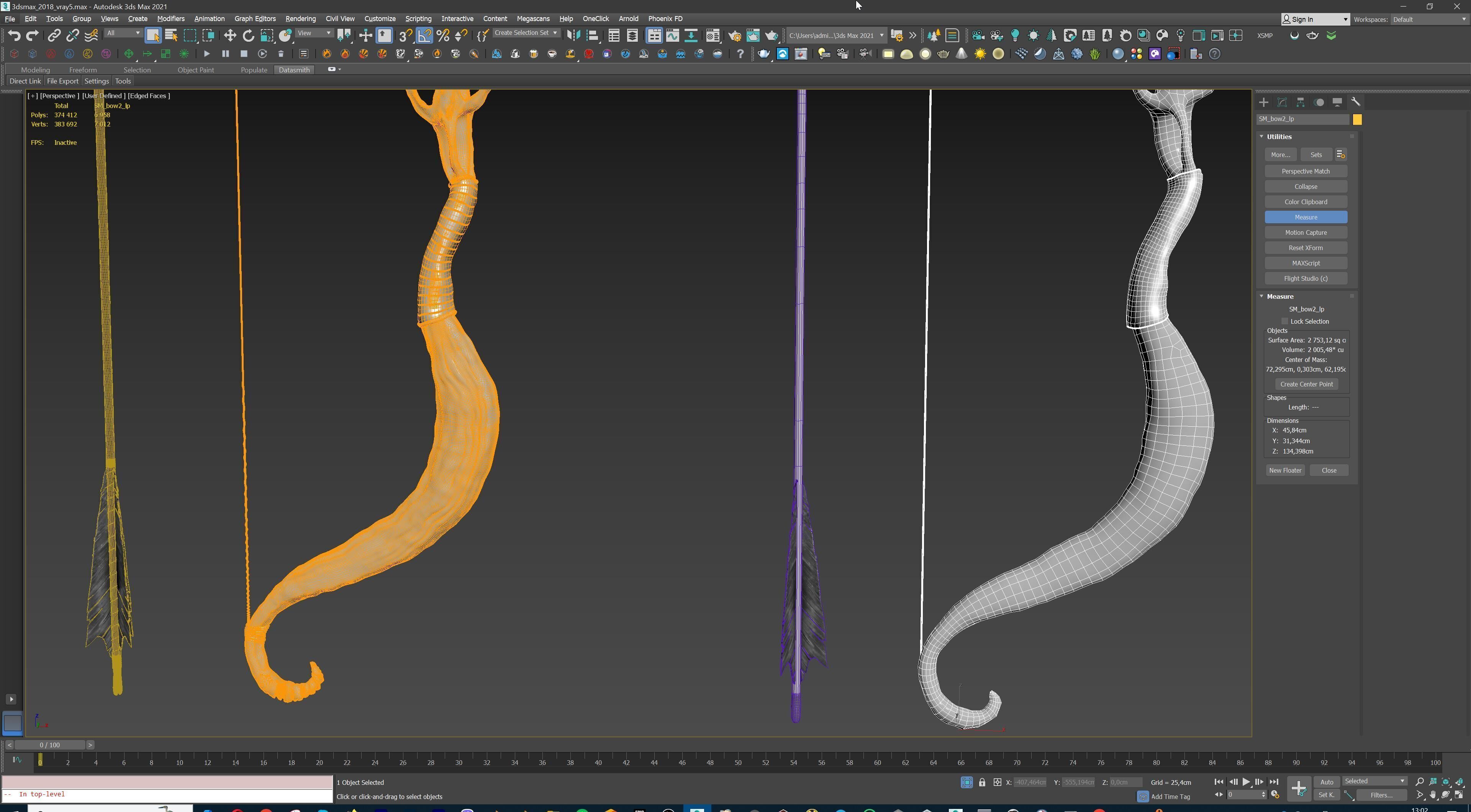Viewport: 1471px width, 812px height.
Task: Open the Modifiers menu
Action: click(x=171, y=18)
